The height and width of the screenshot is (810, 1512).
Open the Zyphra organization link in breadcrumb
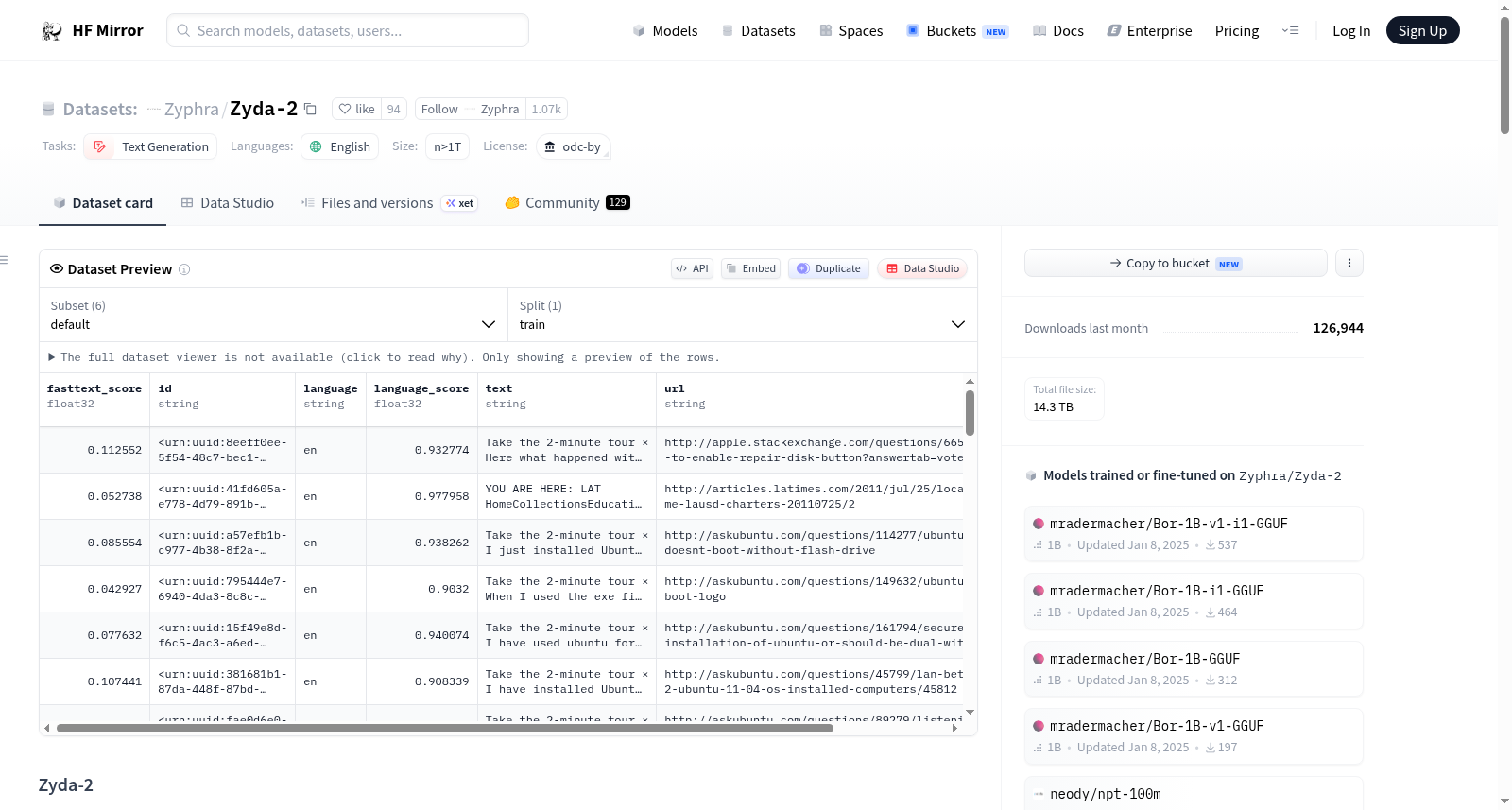coord(191,109)
